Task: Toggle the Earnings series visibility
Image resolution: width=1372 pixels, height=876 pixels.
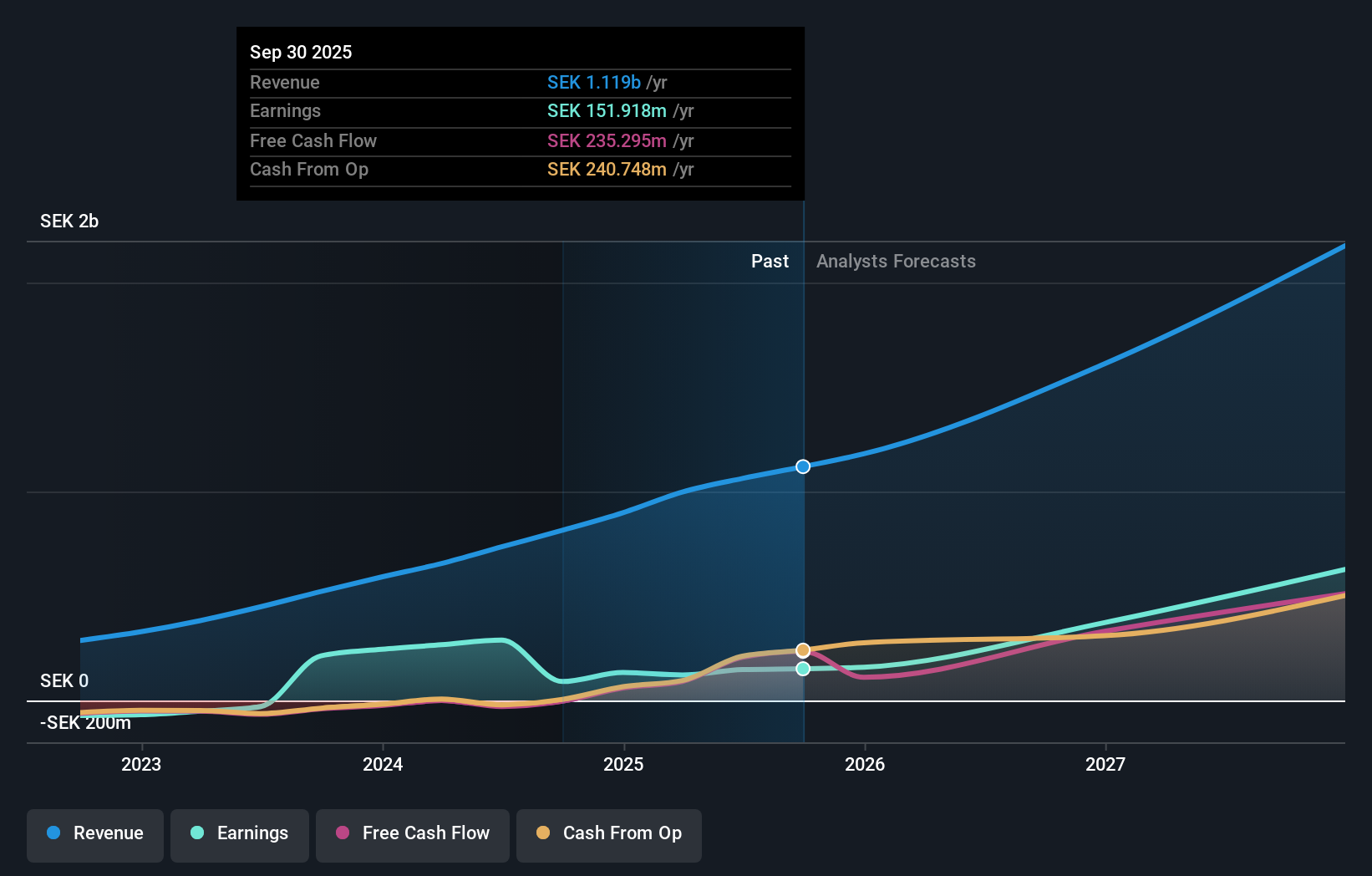Action: click(240, 835)
